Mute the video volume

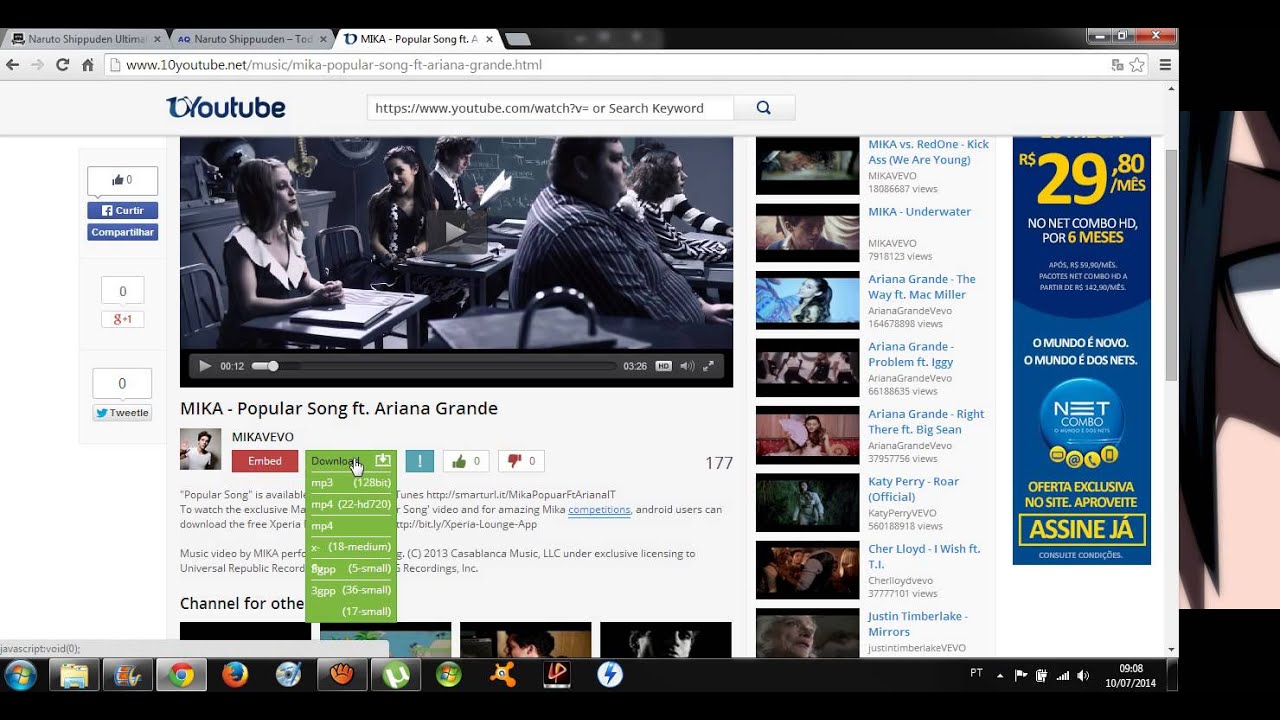click(687, 366)
